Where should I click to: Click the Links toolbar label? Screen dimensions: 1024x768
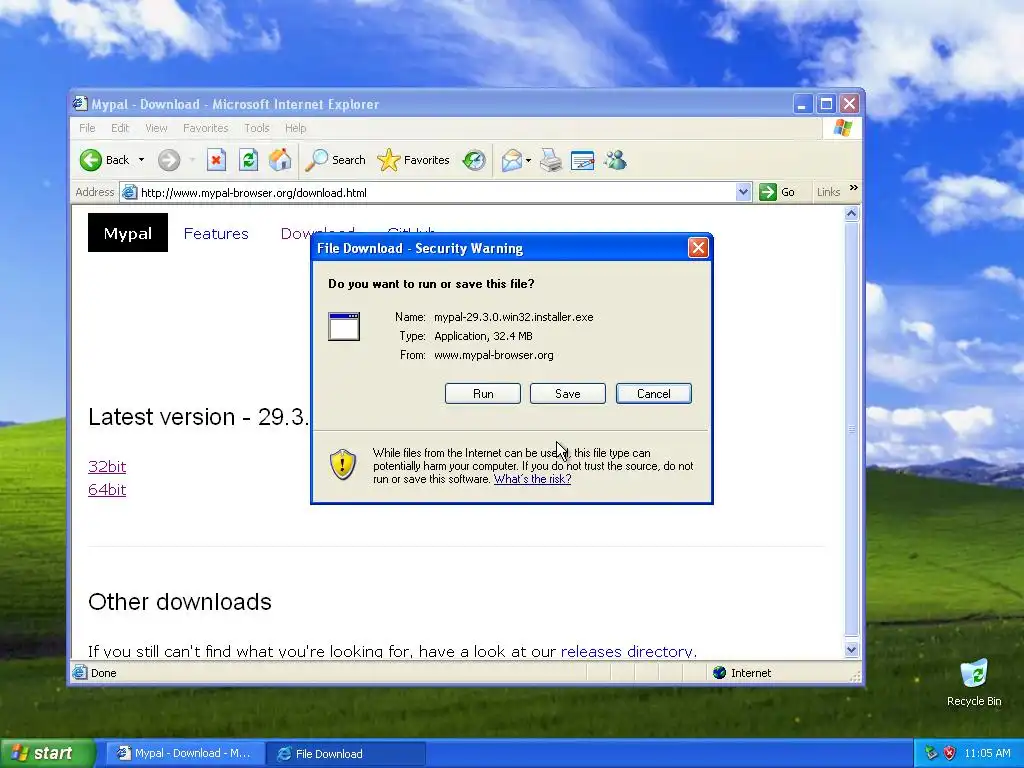828,192
